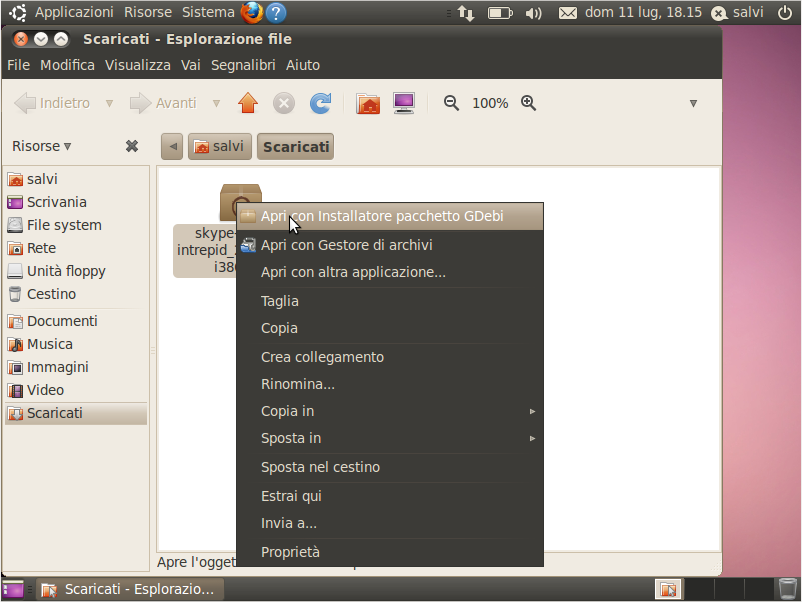Choose Apri con Installatore pacchetto GDebi
The image size is (802, 602).
(390, 216)
